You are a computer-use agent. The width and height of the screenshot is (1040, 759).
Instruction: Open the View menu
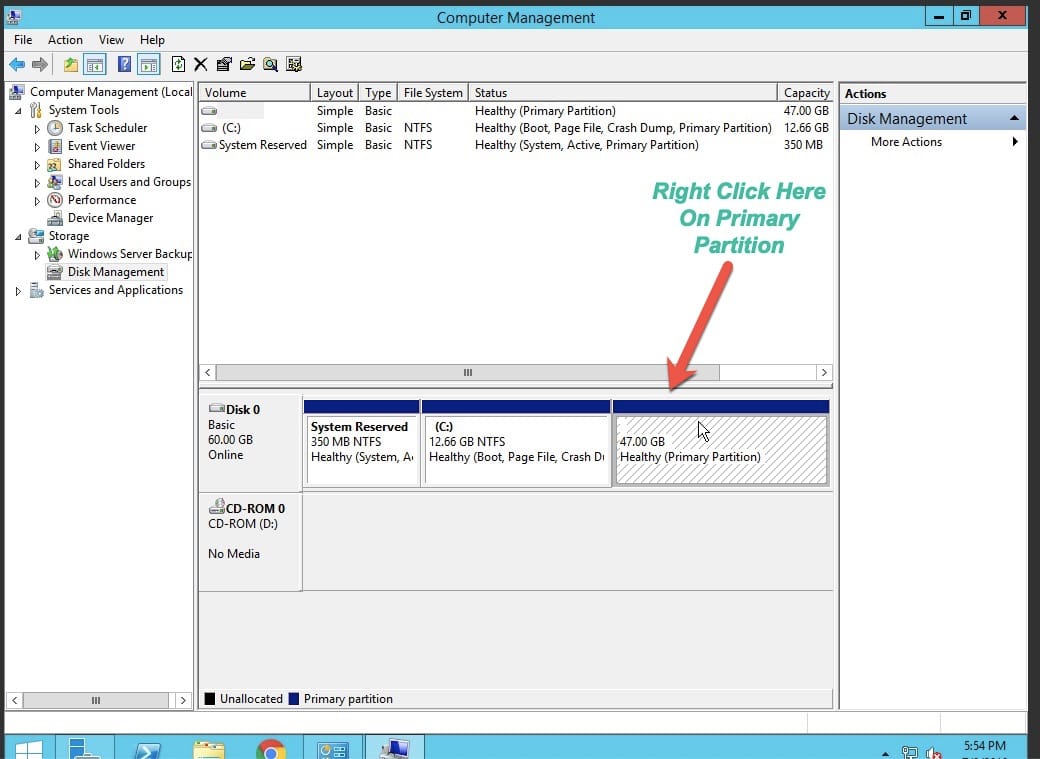pyautogui.click(x=111, y=40)
